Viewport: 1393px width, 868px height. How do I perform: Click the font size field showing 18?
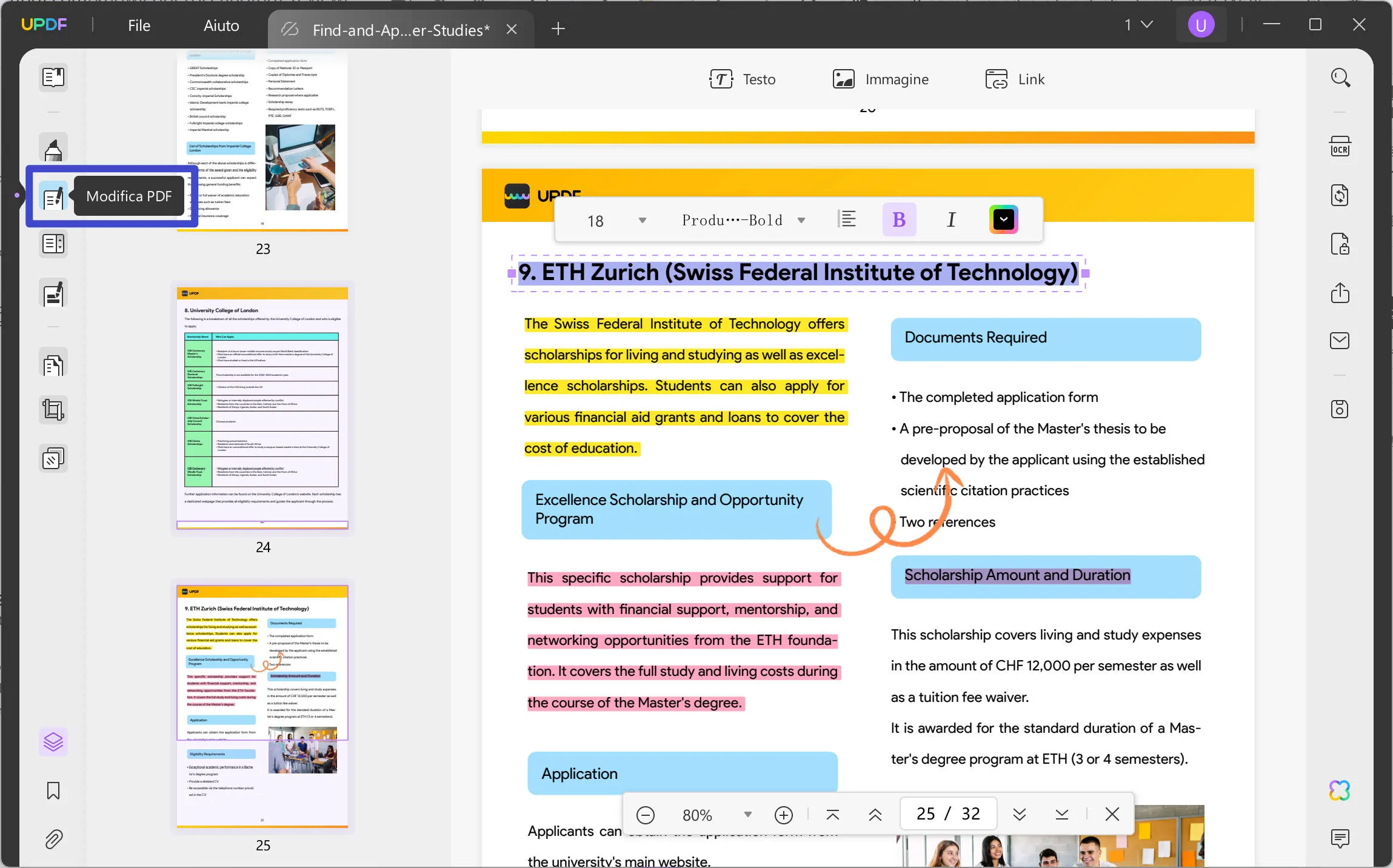coord(595,221)
